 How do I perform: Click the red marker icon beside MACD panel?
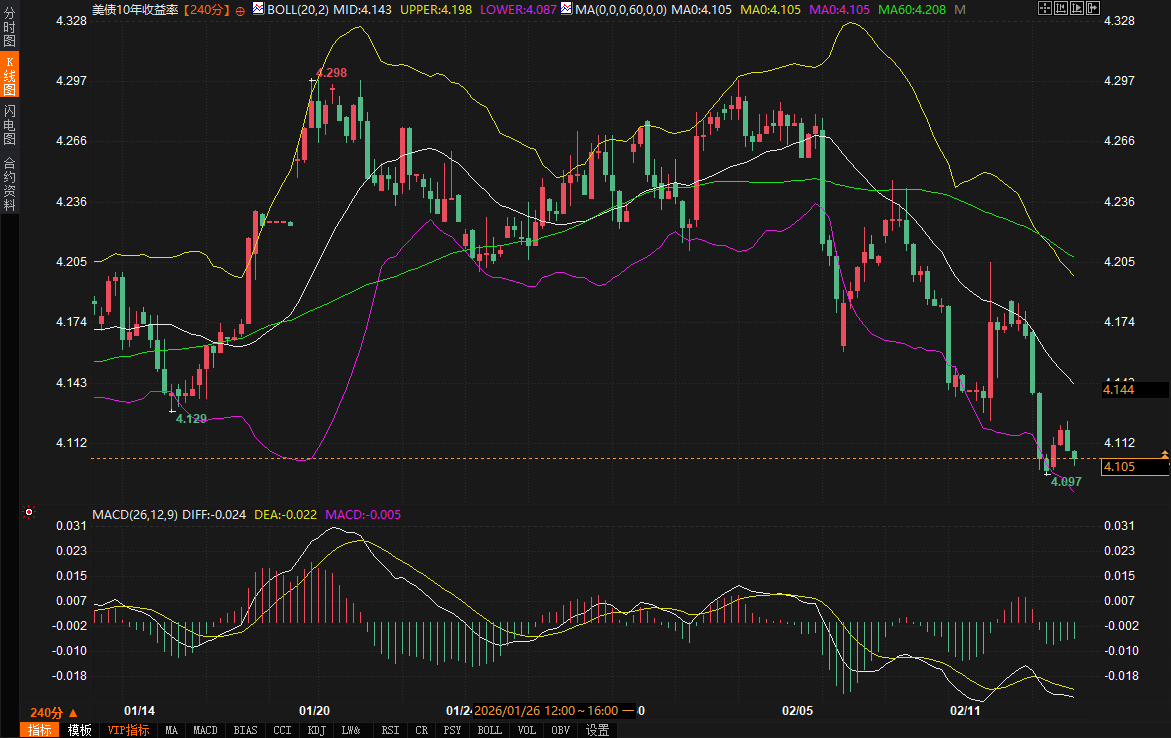point(29,513)
